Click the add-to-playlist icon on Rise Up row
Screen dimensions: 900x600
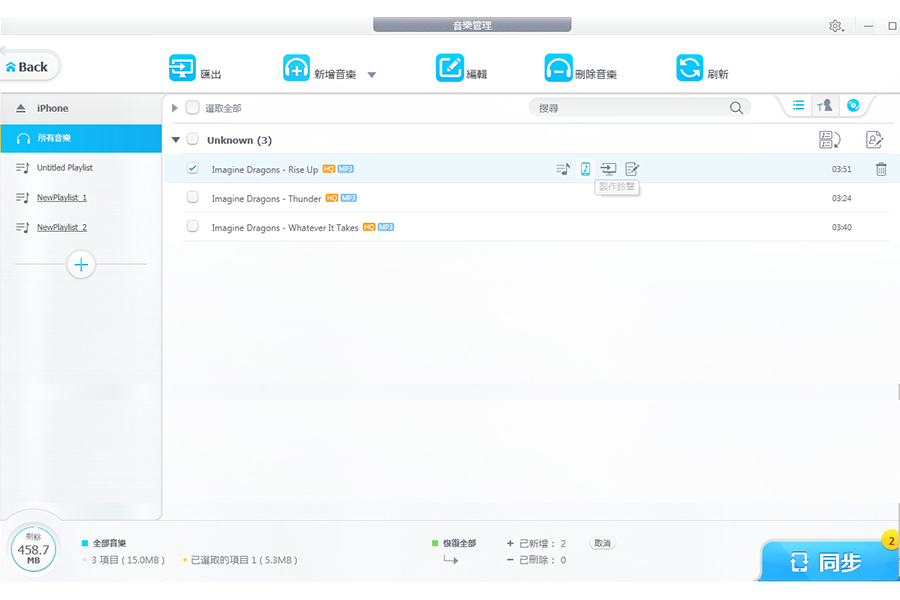[x=562, y=169]
